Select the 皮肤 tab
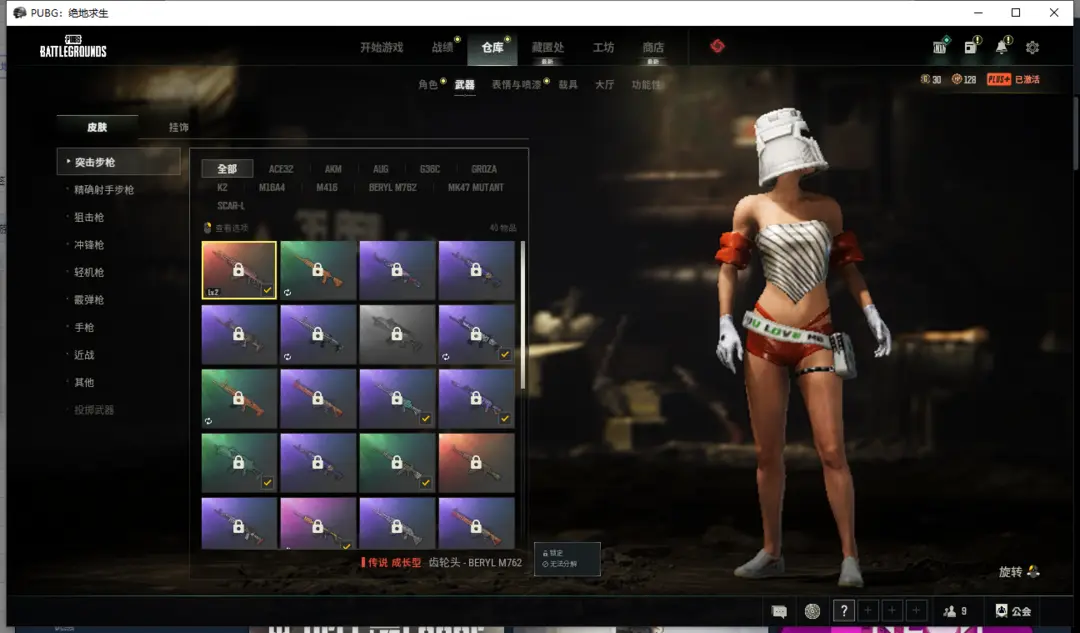1080x633 pixels. click(97, 127)
